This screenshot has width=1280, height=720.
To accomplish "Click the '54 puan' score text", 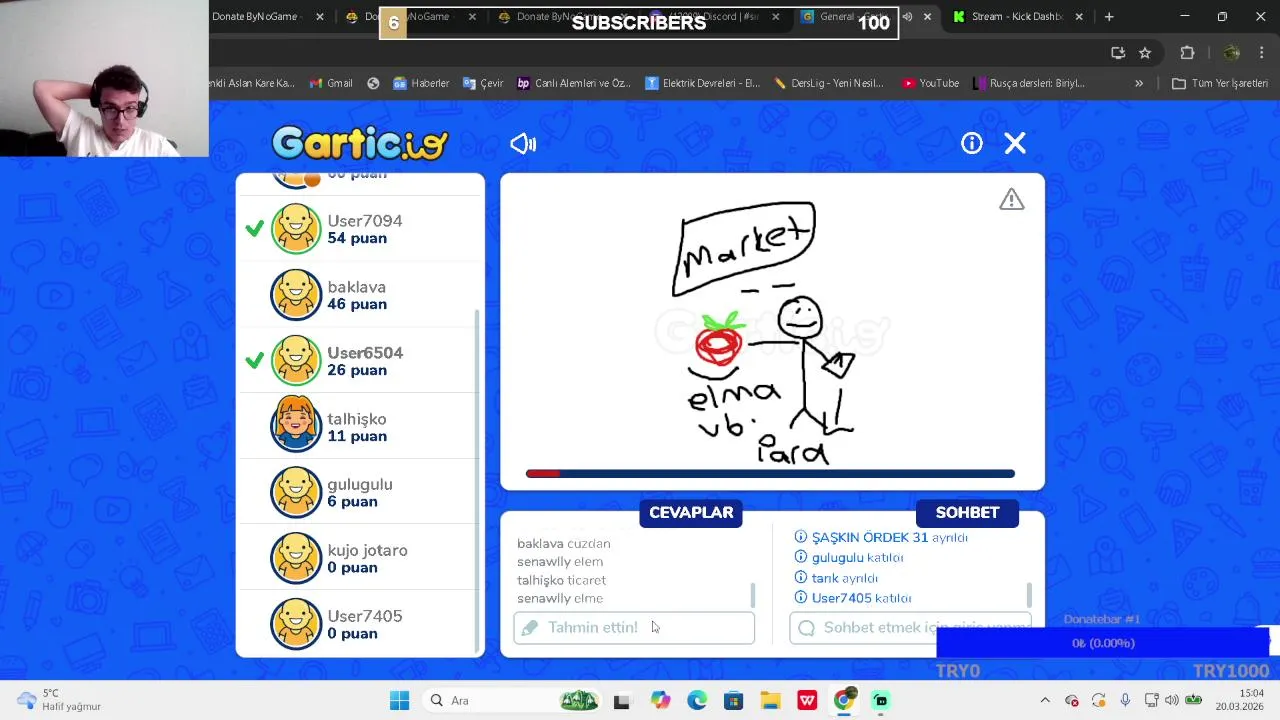I will pyautogui.click(x=357, y=238).
